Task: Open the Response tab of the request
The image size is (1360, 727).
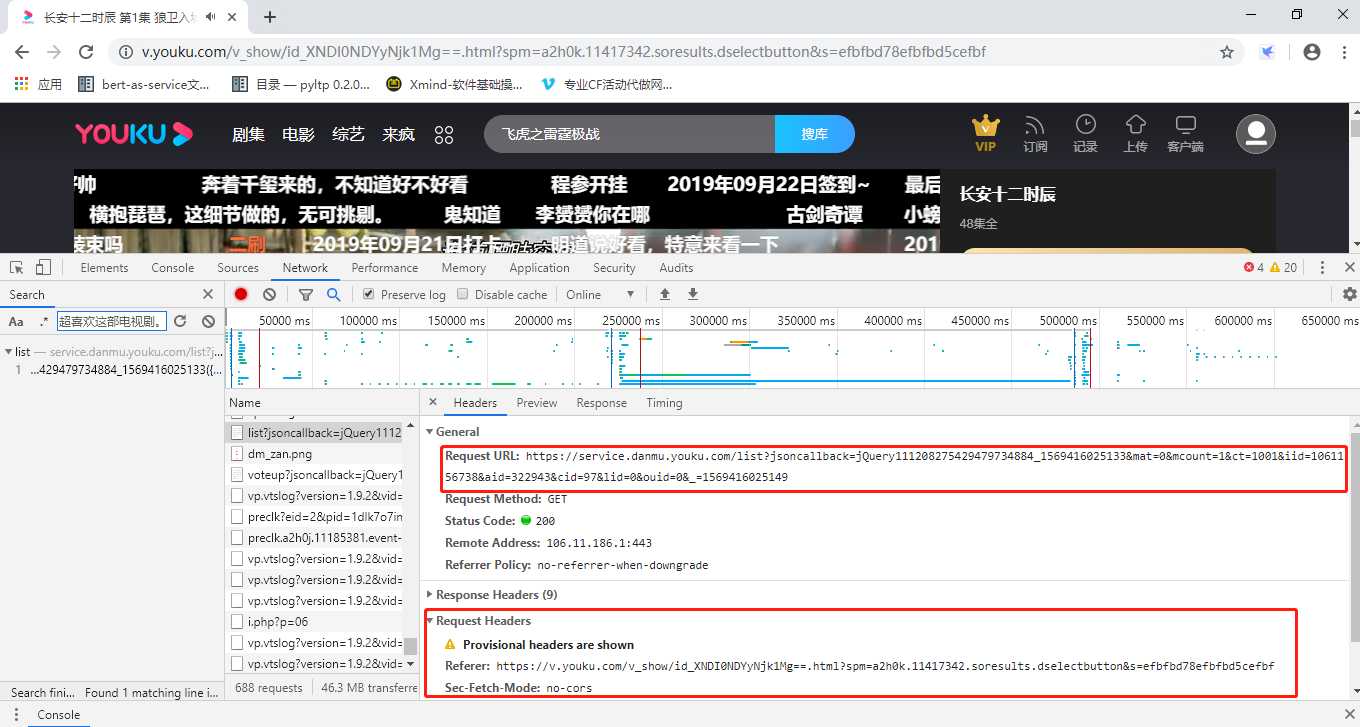Action: 602,403
